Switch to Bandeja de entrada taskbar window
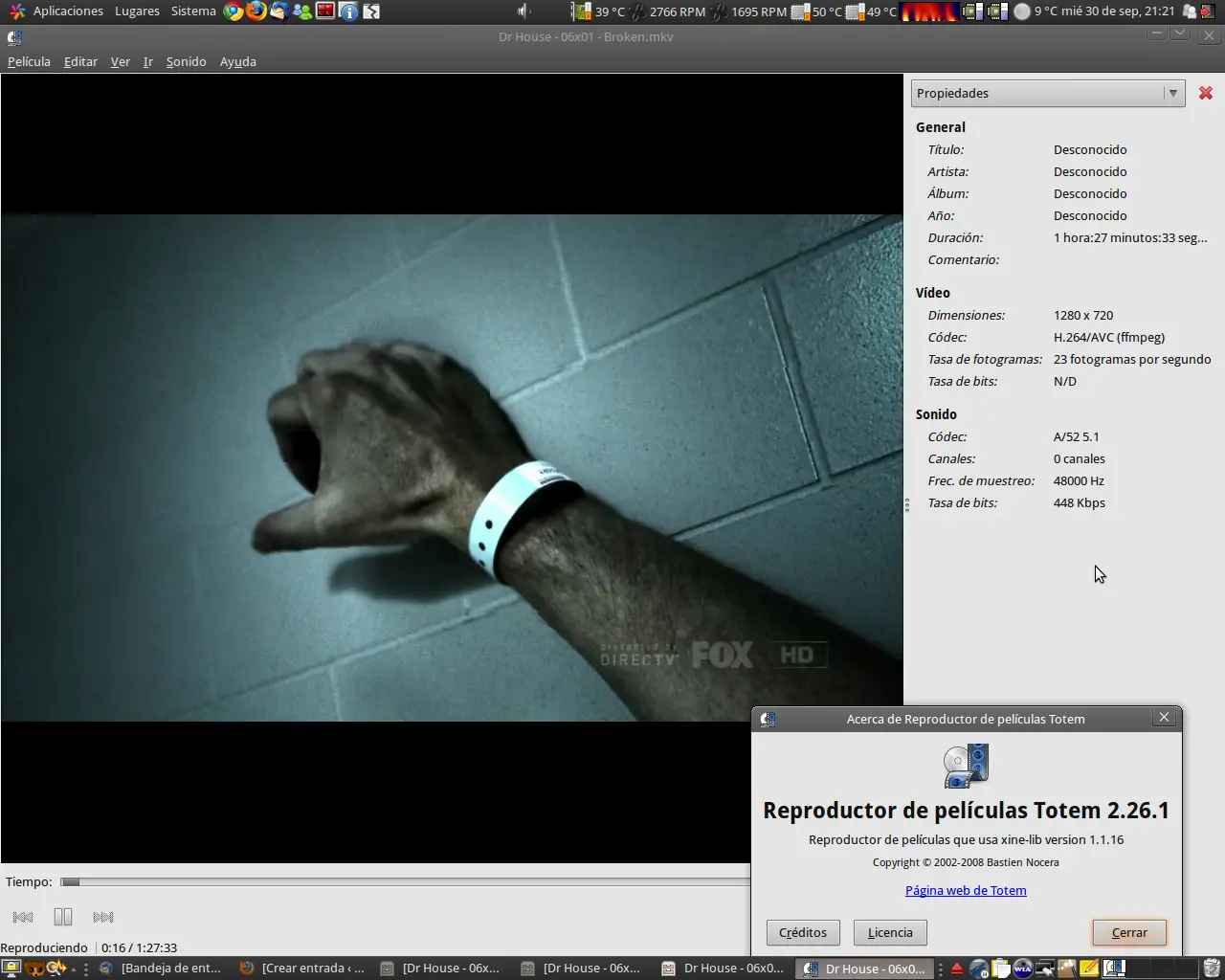Screen dimensions: 1225x980 point(162,969)
